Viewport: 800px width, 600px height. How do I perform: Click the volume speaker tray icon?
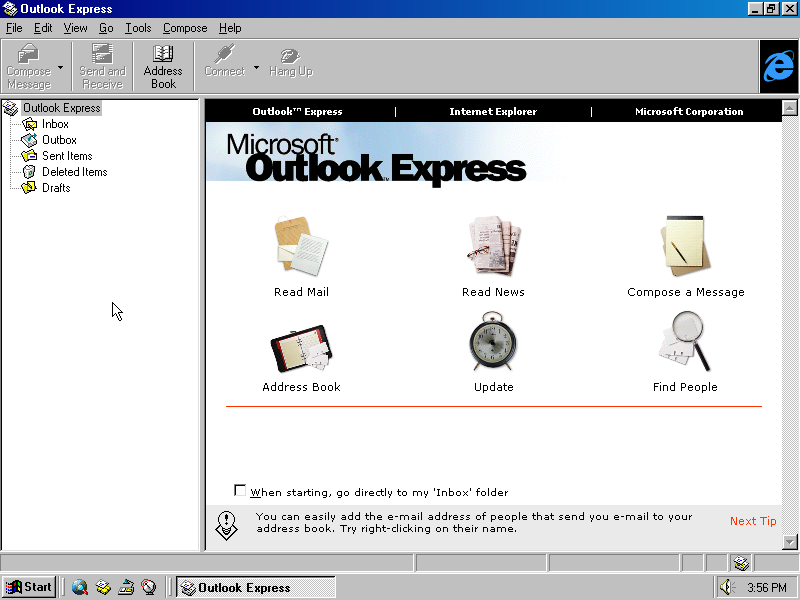[727, 587]
